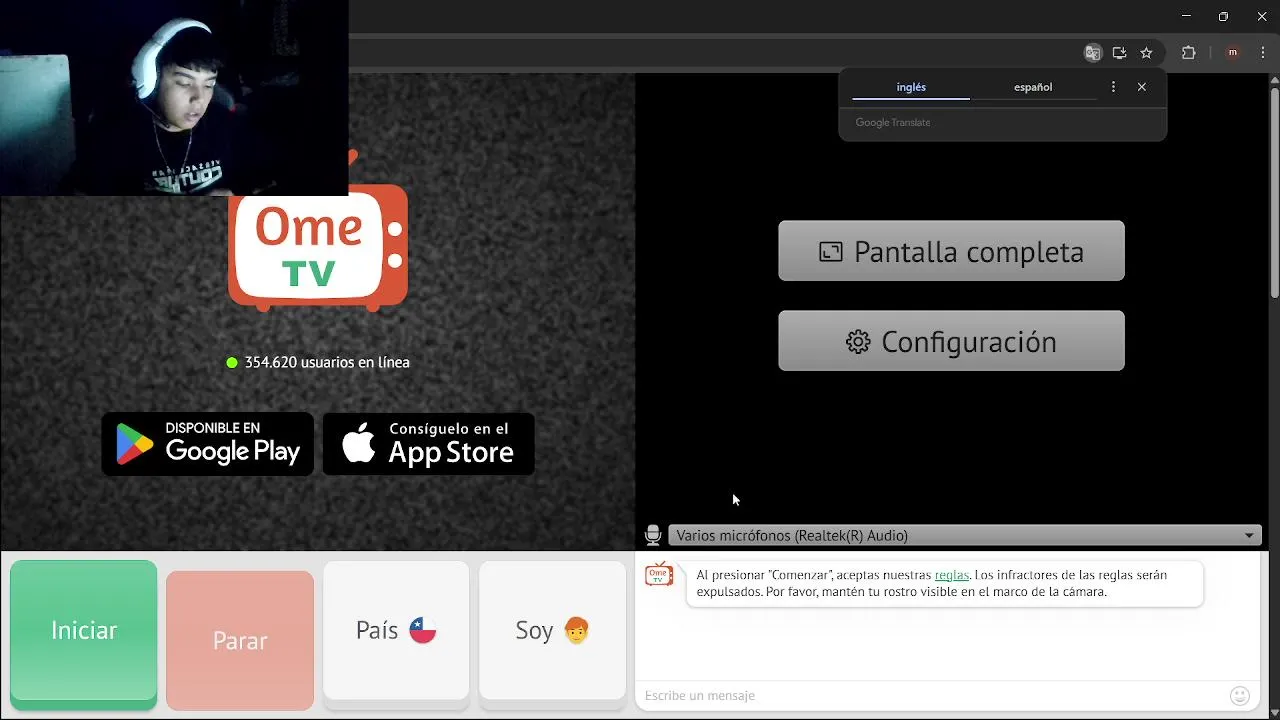
Task: Open the App Store download badge
Action: [x=428, y=443]
